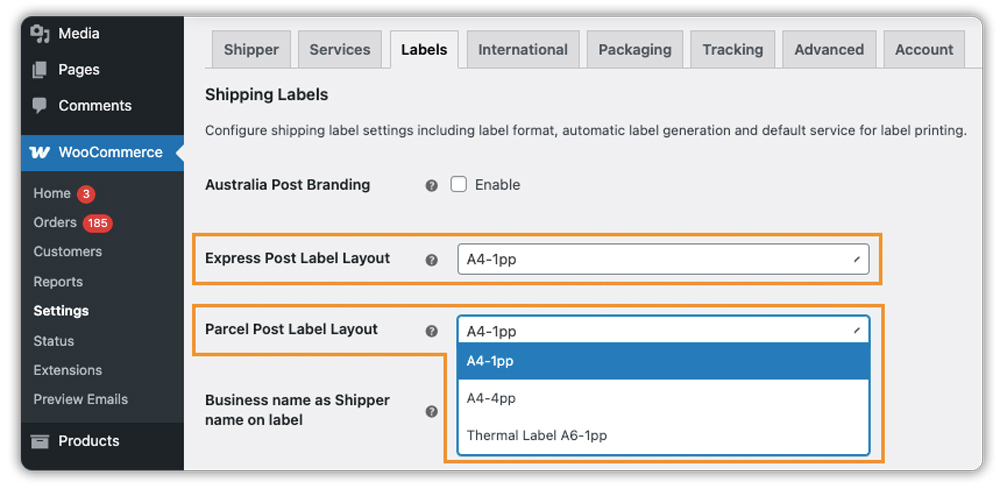Click the Media library icon in sidebar
This screenshot has width=1000, height=489.
click(40, 33)
